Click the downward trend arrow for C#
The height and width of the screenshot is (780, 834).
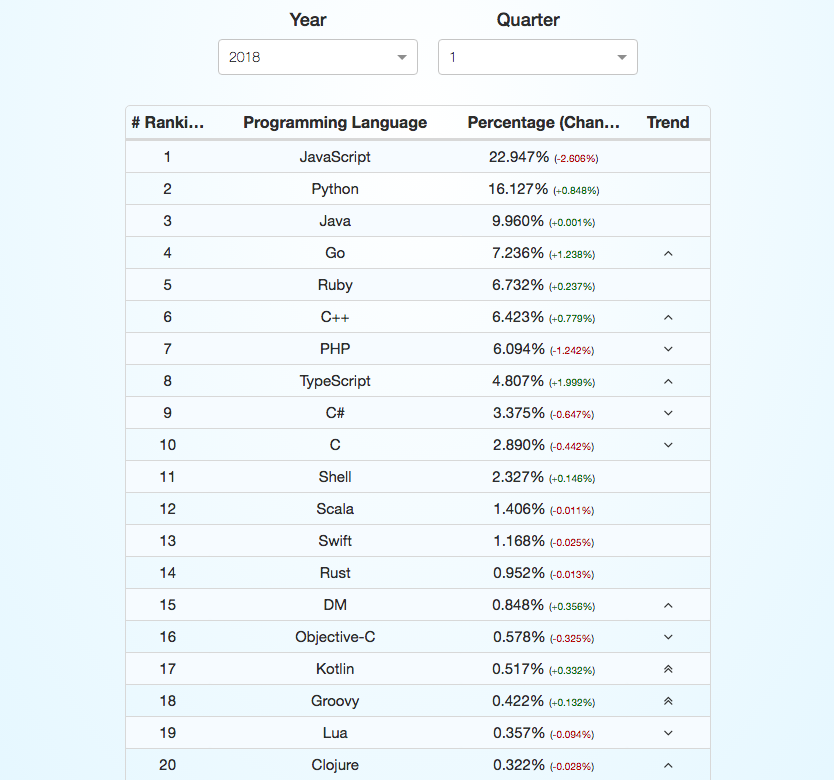(x=668, y=413)
